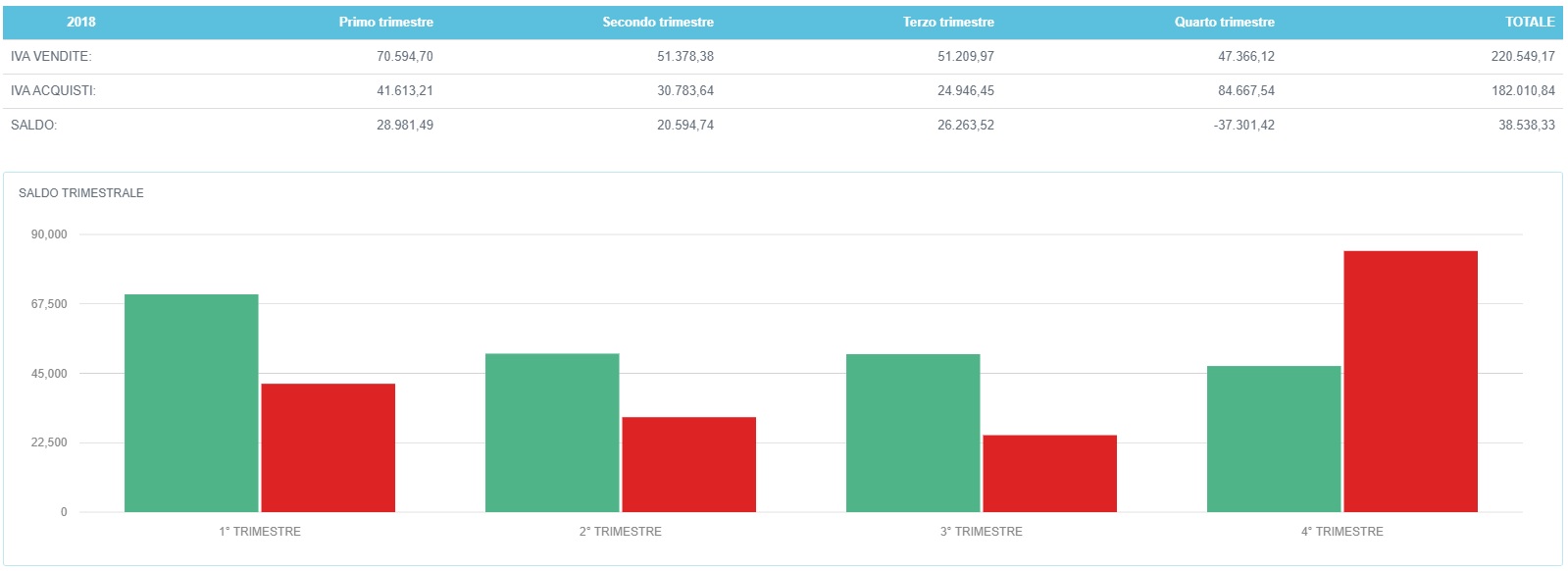Click the green bar for 1° TRIMESTRE
This screenshot has width=1568, height=571.
coord(191,402)
